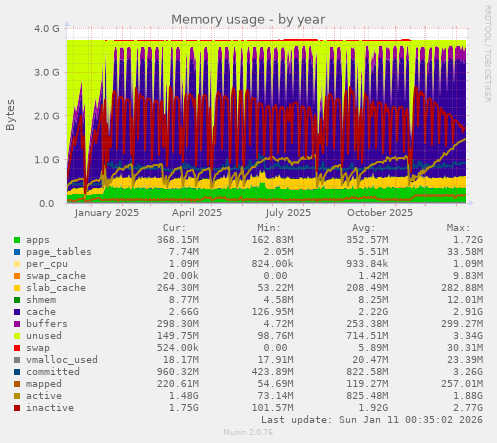This screenshot has height=443, width=497.
Task: Click the cache legend color swatch
Action: point(17,312)
